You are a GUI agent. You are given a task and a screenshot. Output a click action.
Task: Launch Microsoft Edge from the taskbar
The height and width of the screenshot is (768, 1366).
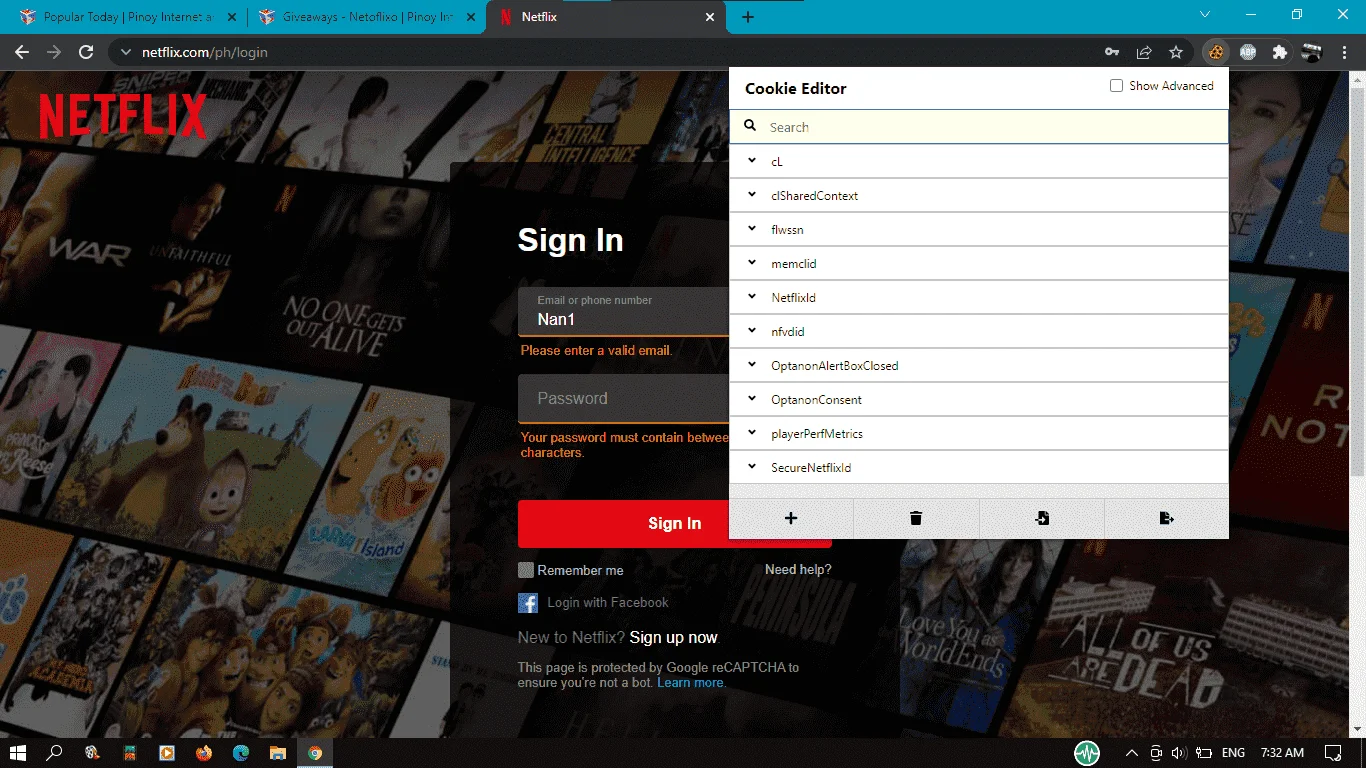[240, 752]
